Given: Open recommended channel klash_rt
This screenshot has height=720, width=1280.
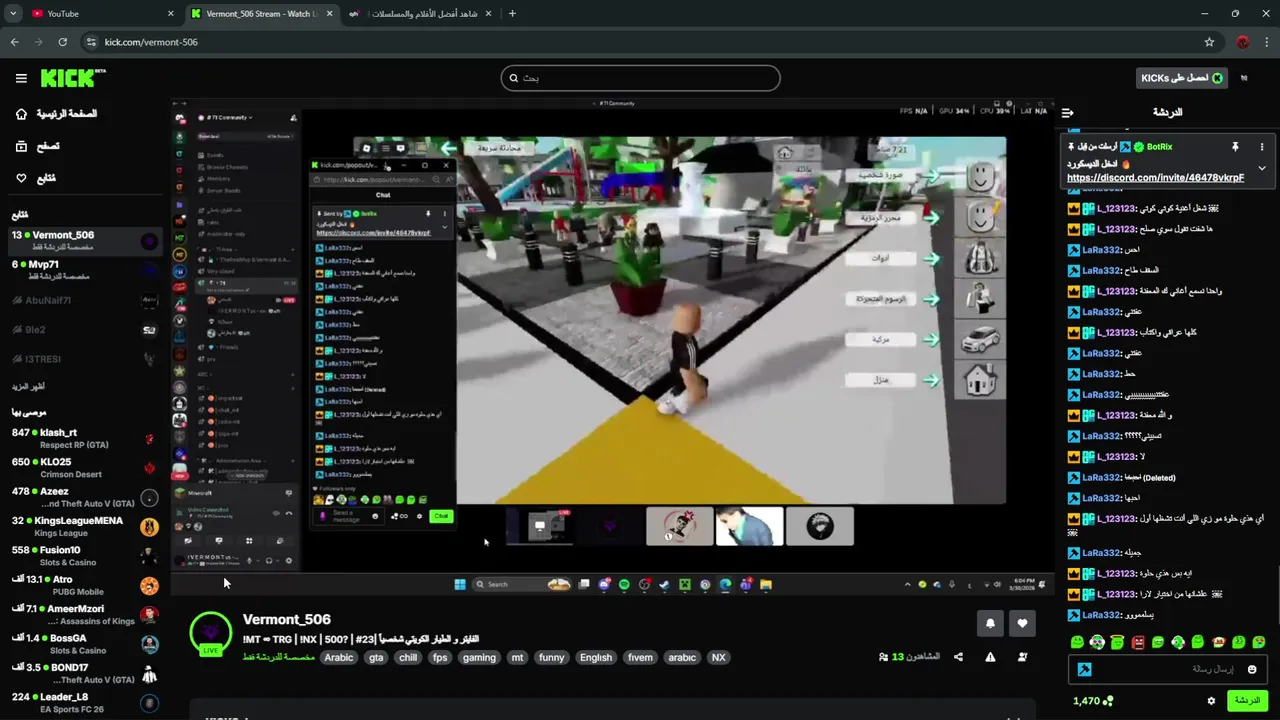Looking at the screenshot, I should point(84,438).
